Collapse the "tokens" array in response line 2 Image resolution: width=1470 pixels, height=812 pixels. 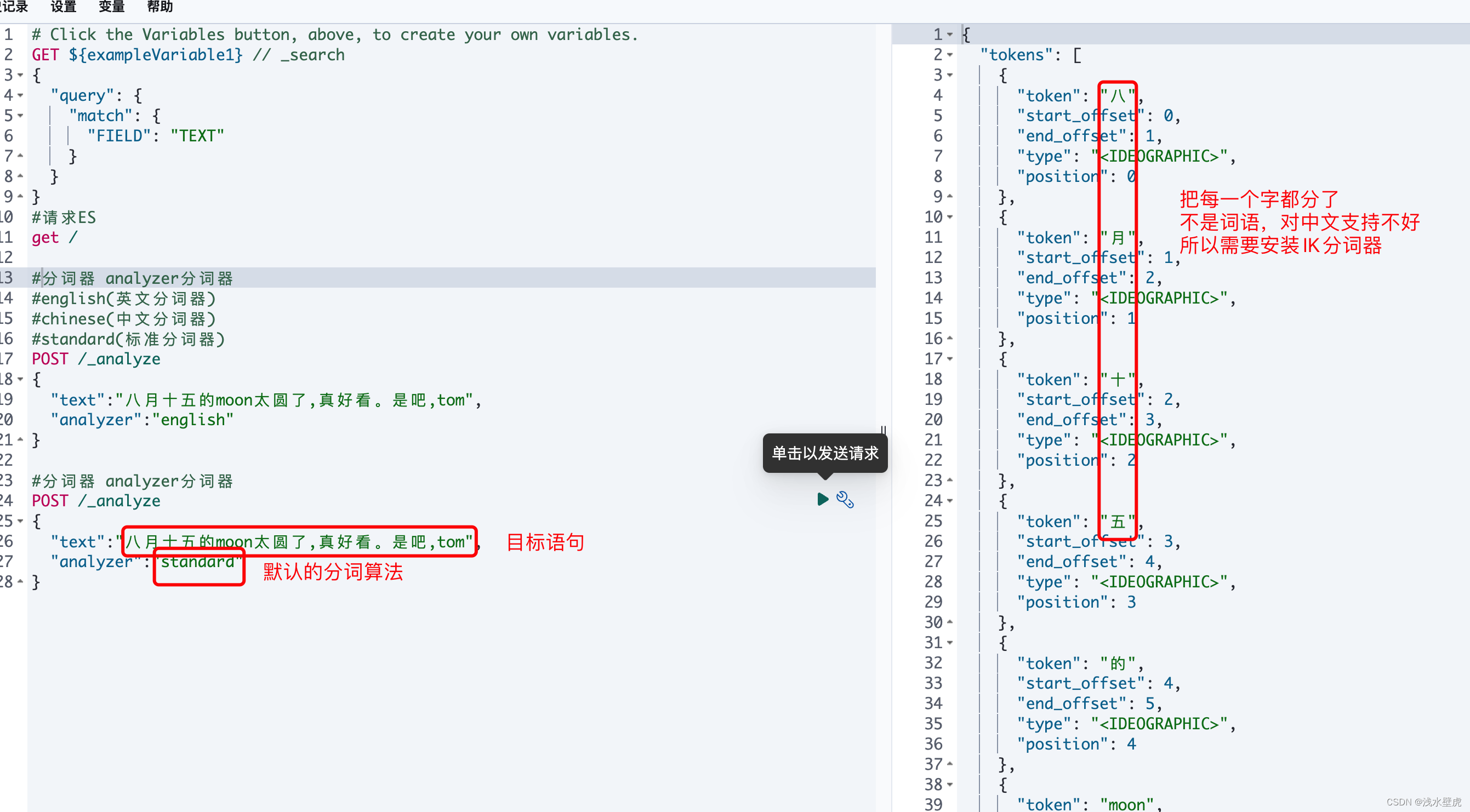point(950,55)
